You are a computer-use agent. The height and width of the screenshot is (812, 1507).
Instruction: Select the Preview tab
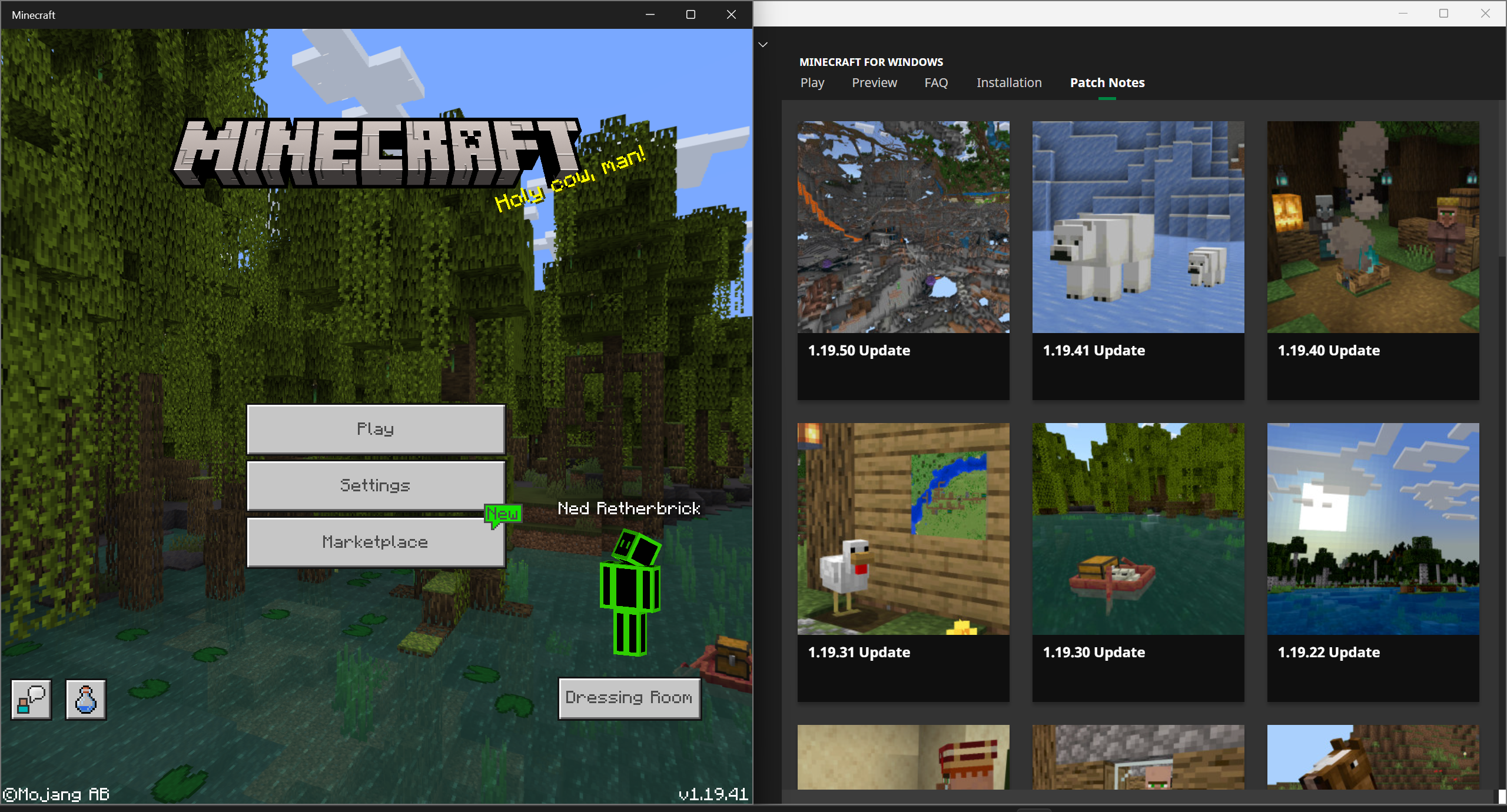coord(874,83)
